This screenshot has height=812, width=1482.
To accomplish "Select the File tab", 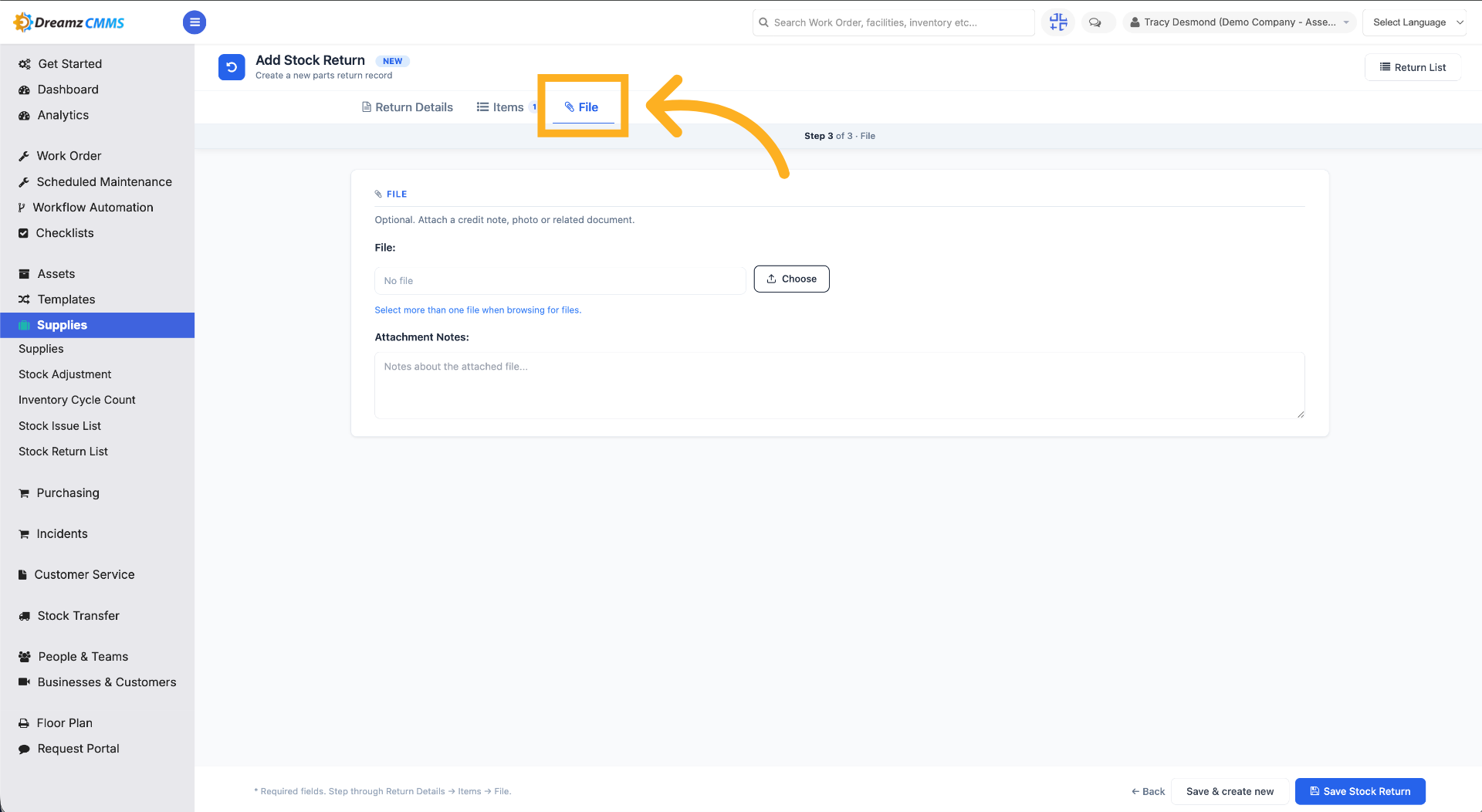I will click(x=582, y=107).
